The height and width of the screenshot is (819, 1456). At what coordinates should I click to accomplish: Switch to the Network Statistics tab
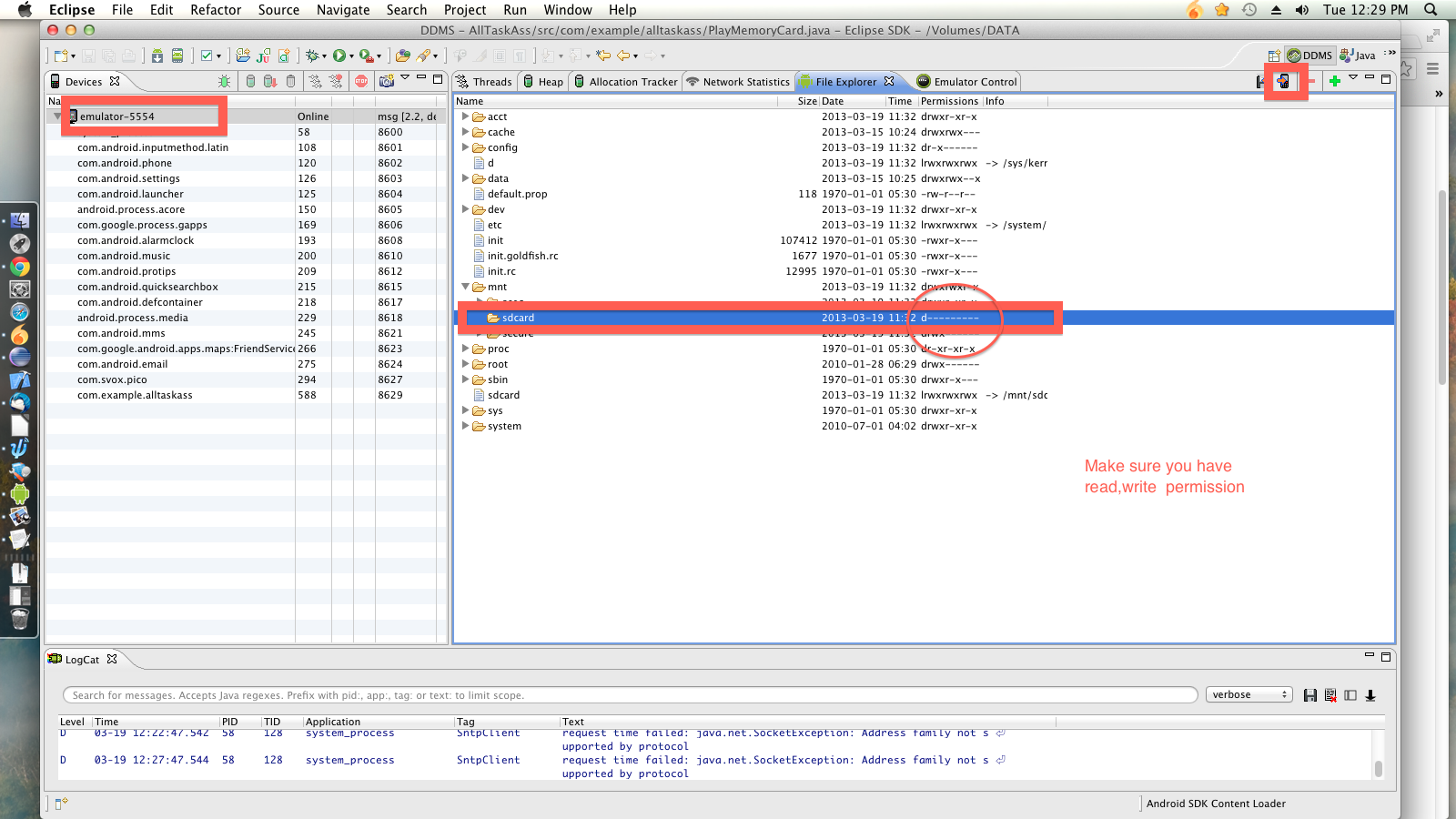(738, 82)
